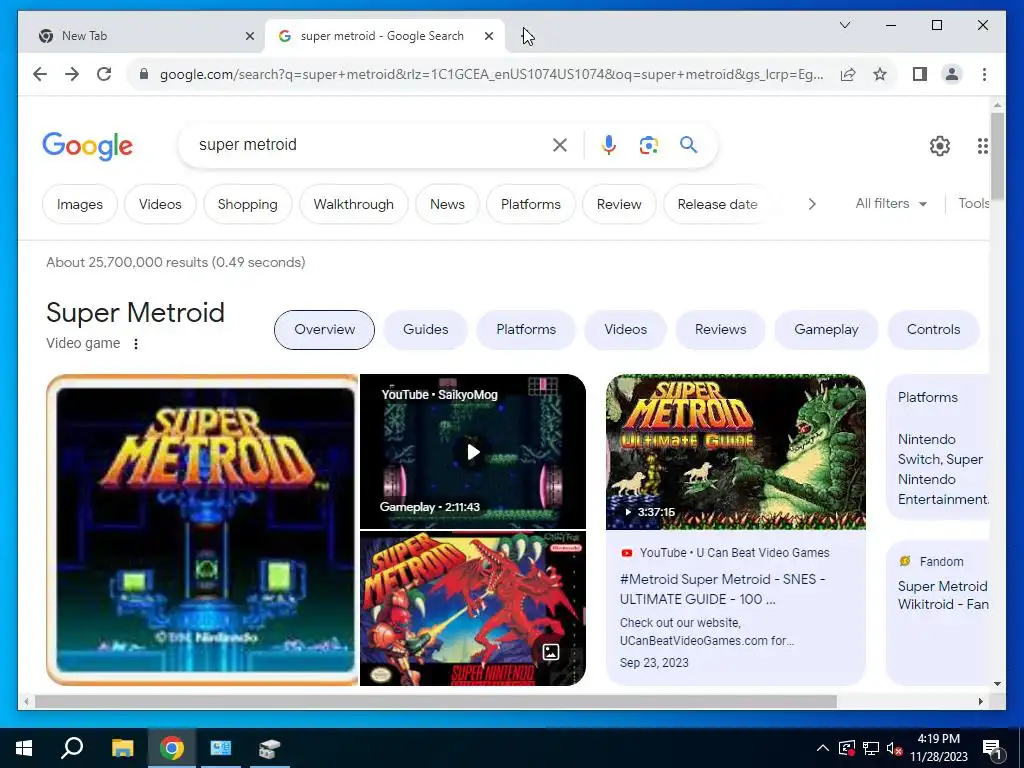Clear the search box with the X
The width and height of the screenshot is (1024, 768).
[560, 145]
